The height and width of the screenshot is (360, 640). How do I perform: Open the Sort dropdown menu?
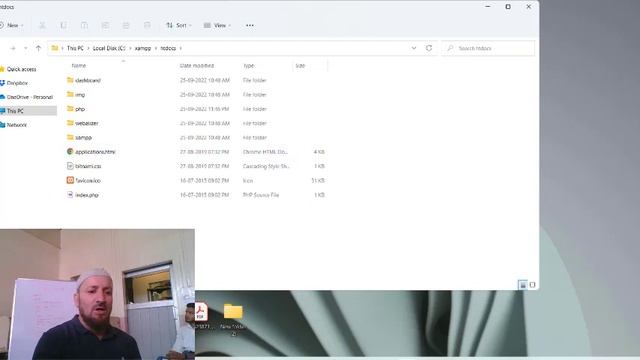tap(179, 25)
